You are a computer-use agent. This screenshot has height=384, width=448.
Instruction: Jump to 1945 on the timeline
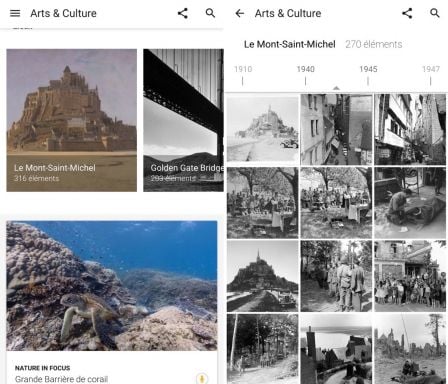click(x=368, y=69)
